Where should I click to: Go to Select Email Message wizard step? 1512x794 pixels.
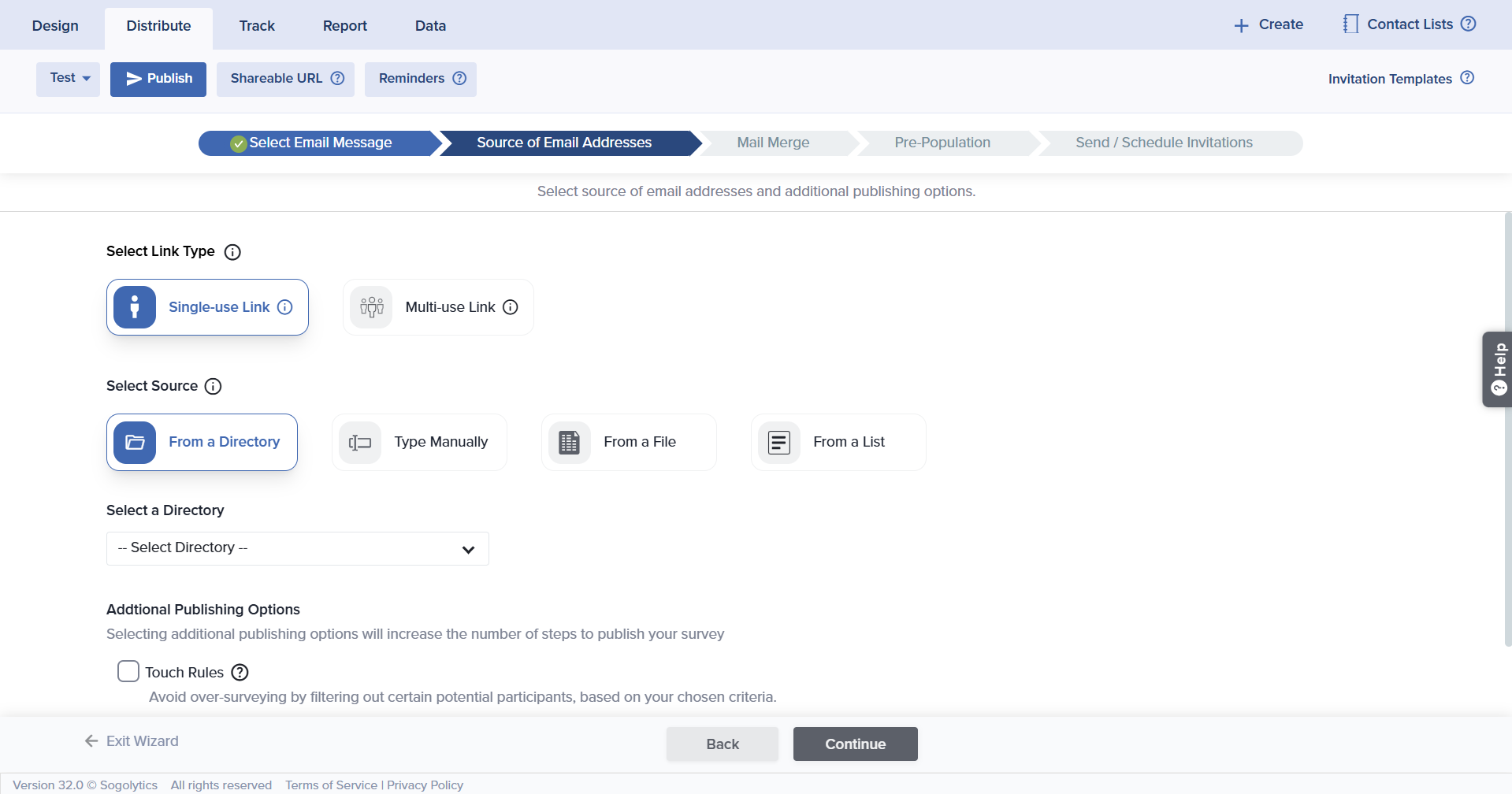coord(319,143)
